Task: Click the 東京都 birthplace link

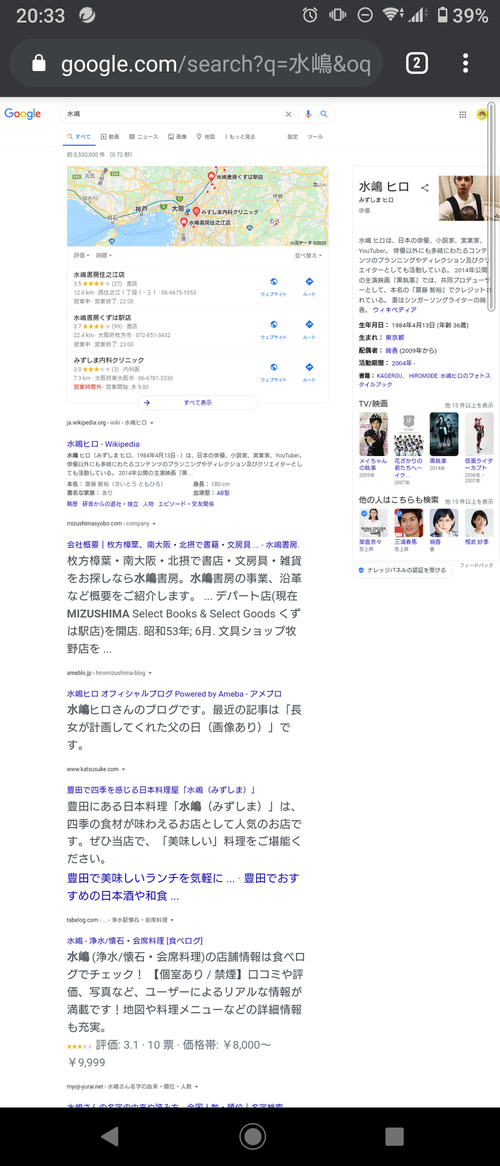Action: [x=394, y=337]
